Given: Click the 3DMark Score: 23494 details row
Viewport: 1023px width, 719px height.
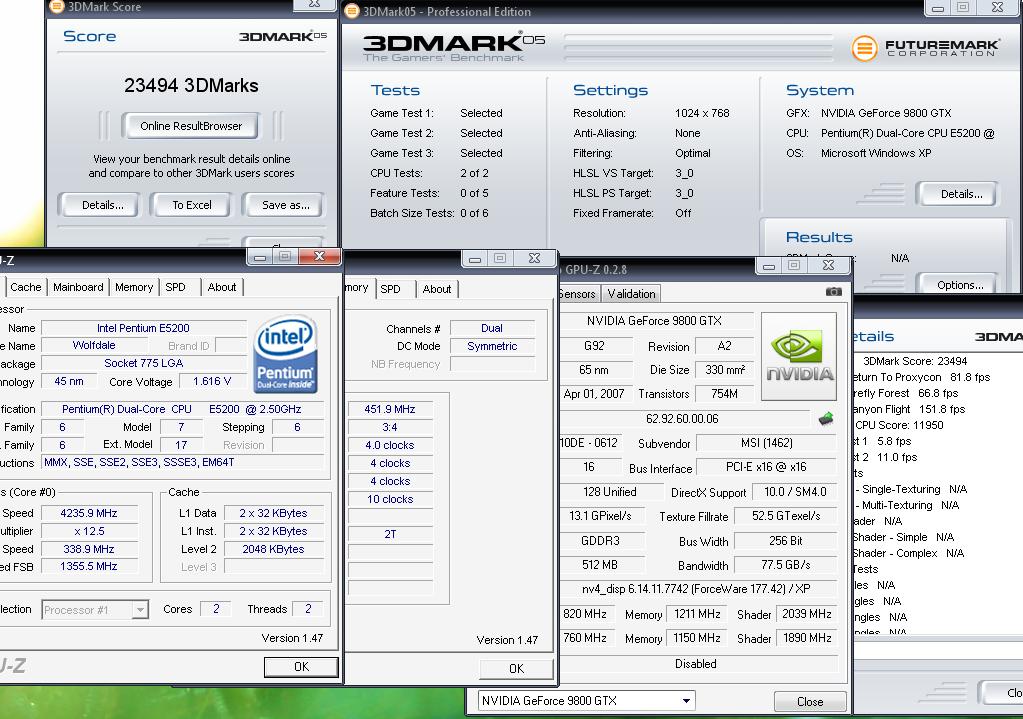Looking at the screenshot, I should (x=915, y=361).
